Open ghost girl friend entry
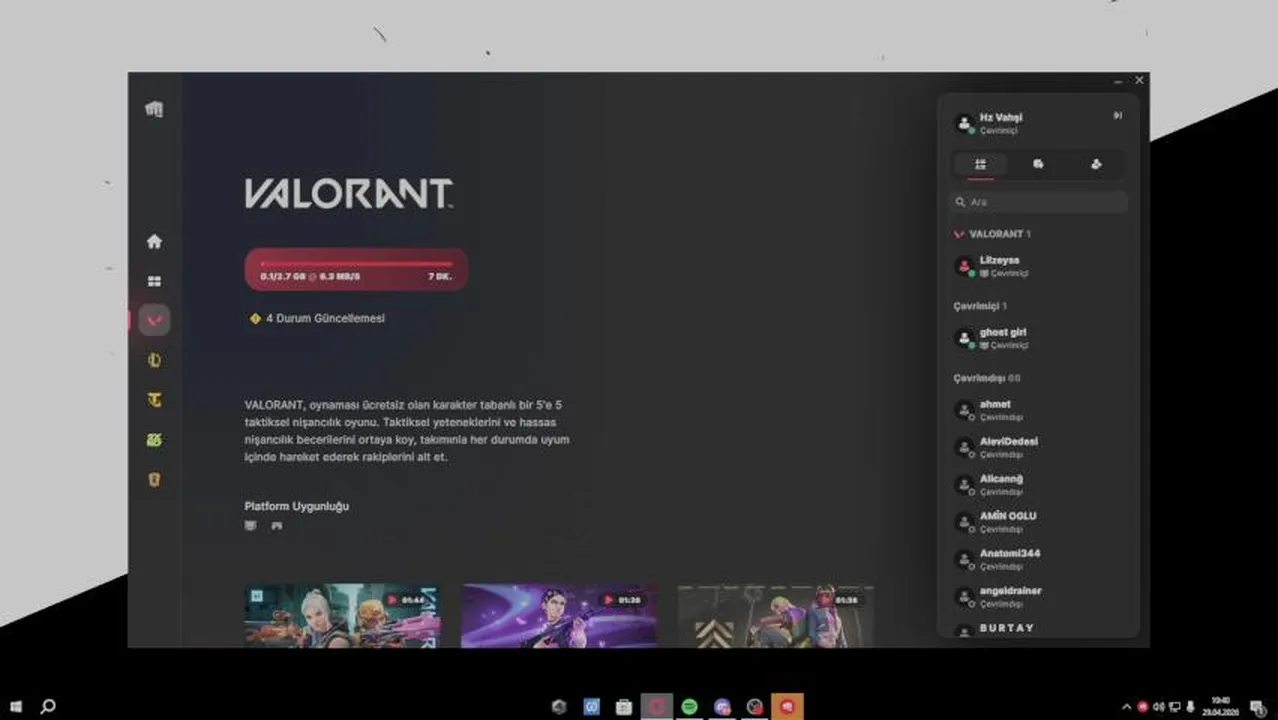 click(1039, 338)
